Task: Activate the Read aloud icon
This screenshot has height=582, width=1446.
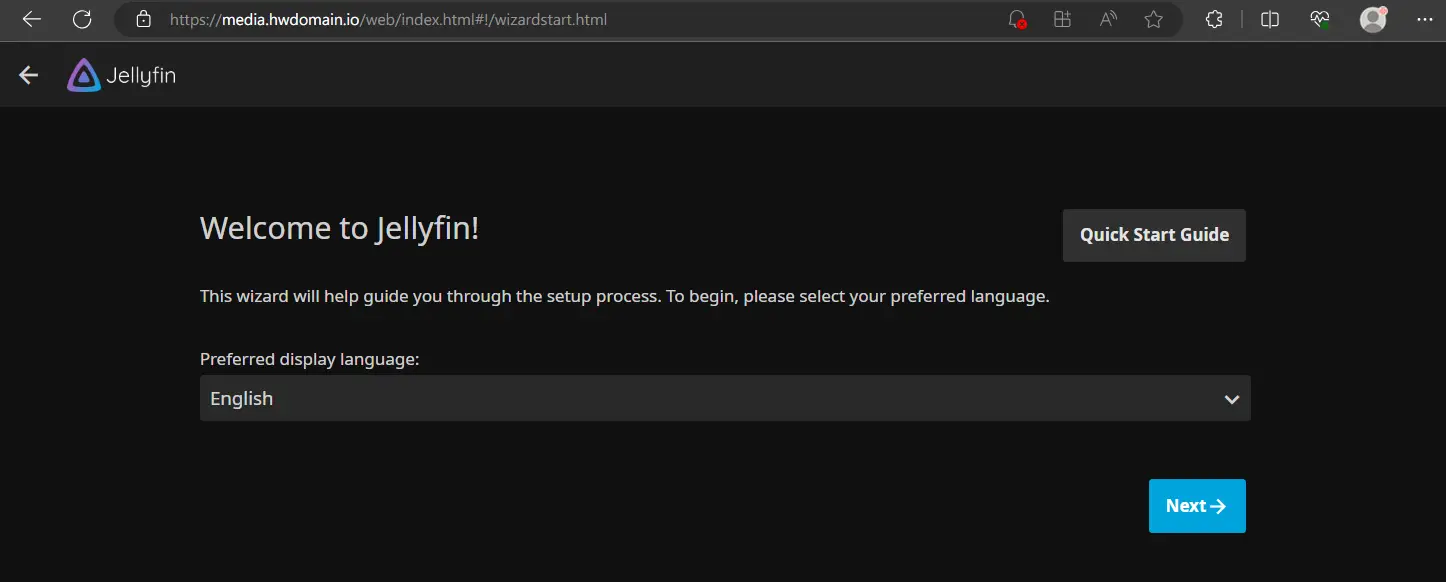Action: (x=1108, y=19)
